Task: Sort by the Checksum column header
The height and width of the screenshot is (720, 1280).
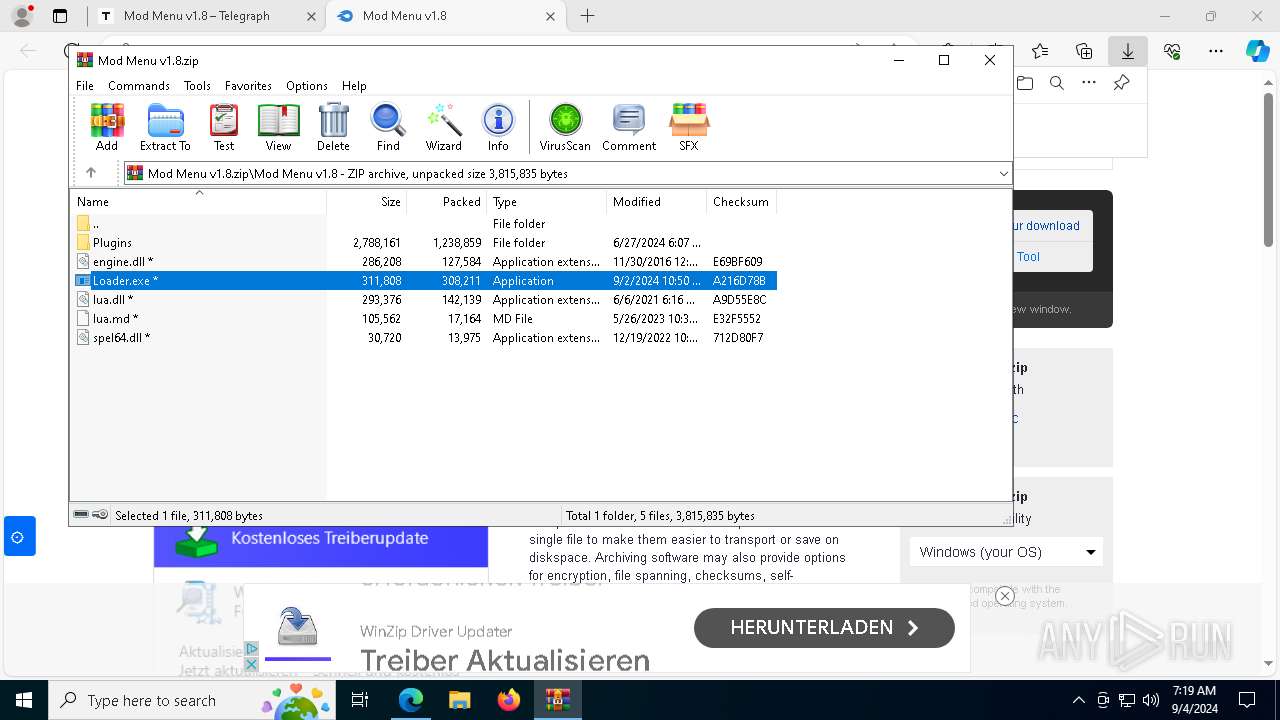Action: [x=741, y=202]
